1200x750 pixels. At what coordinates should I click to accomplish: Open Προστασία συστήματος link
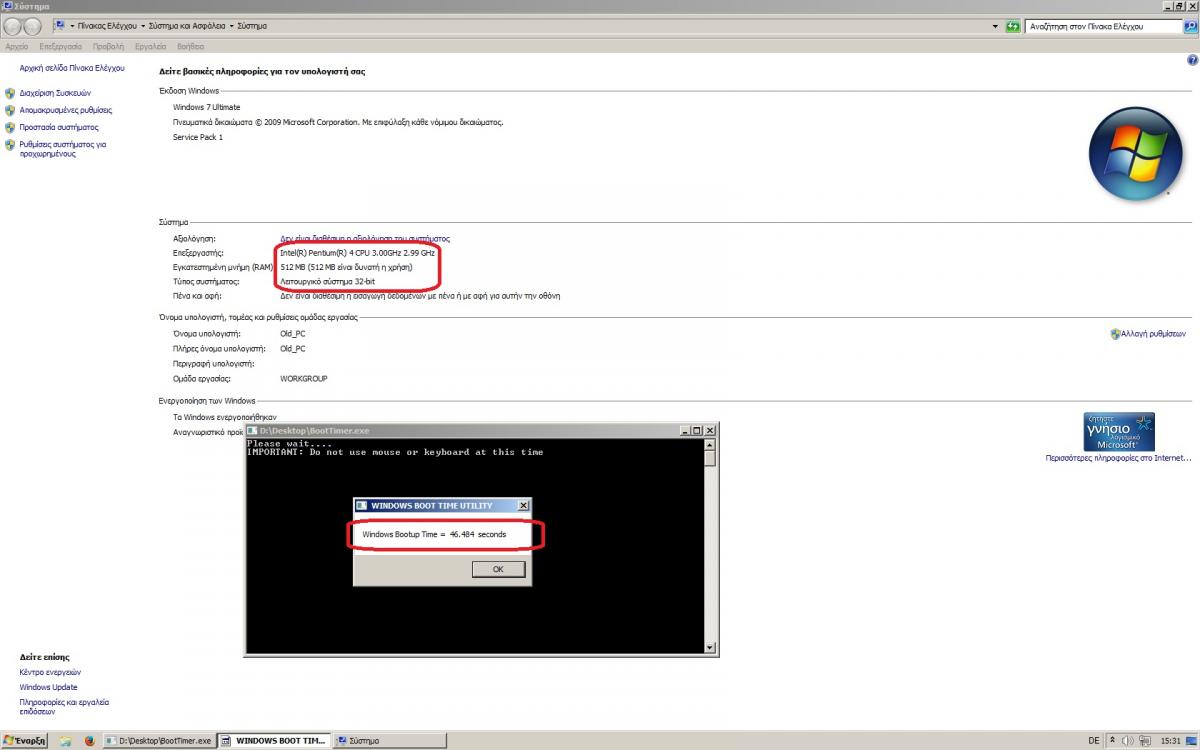click(x=59, y=127)
